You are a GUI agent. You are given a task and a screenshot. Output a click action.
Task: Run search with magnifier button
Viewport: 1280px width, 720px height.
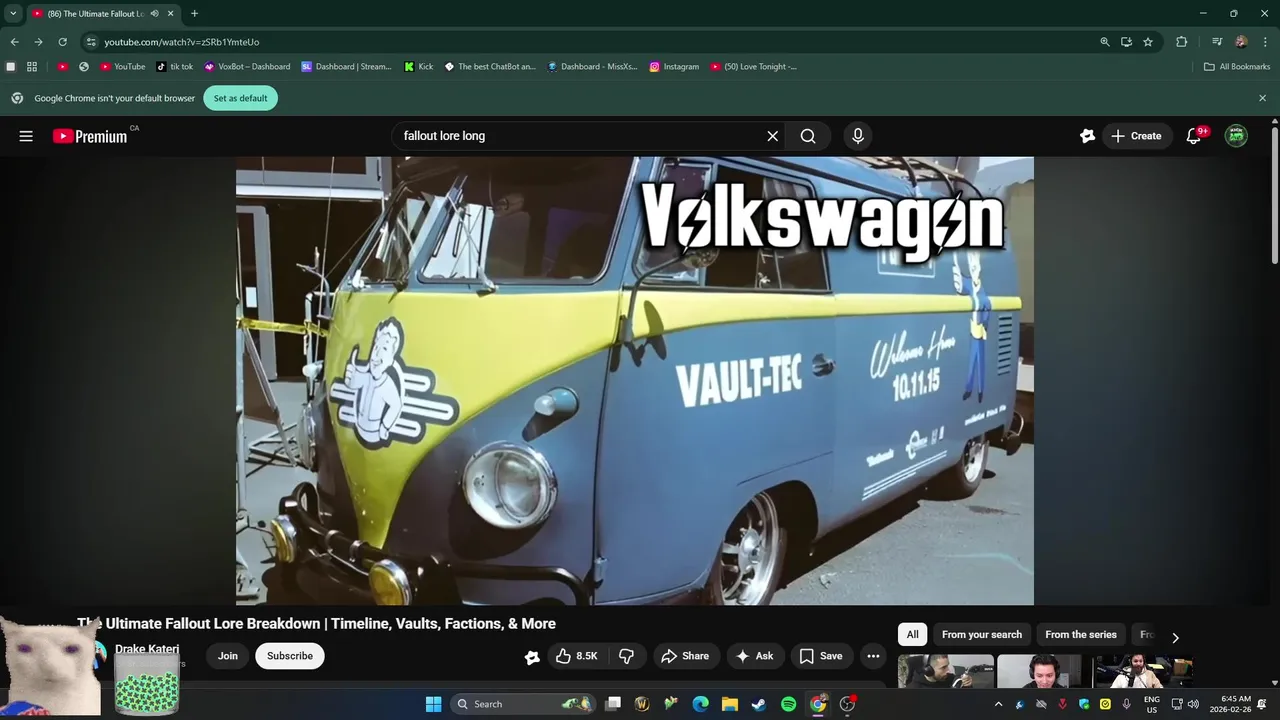point(808,136)
